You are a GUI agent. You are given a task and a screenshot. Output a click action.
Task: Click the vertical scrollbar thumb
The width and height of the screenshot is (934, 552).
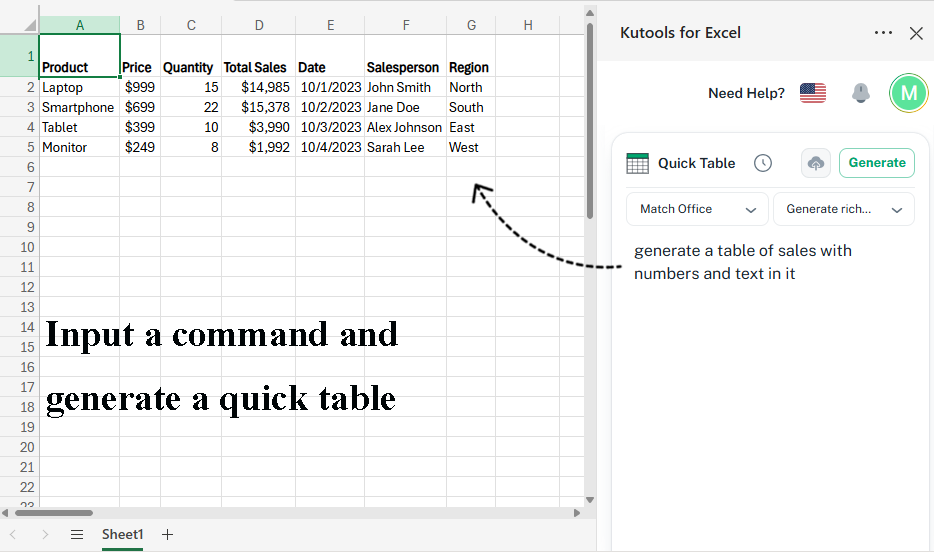coord(590,121)
